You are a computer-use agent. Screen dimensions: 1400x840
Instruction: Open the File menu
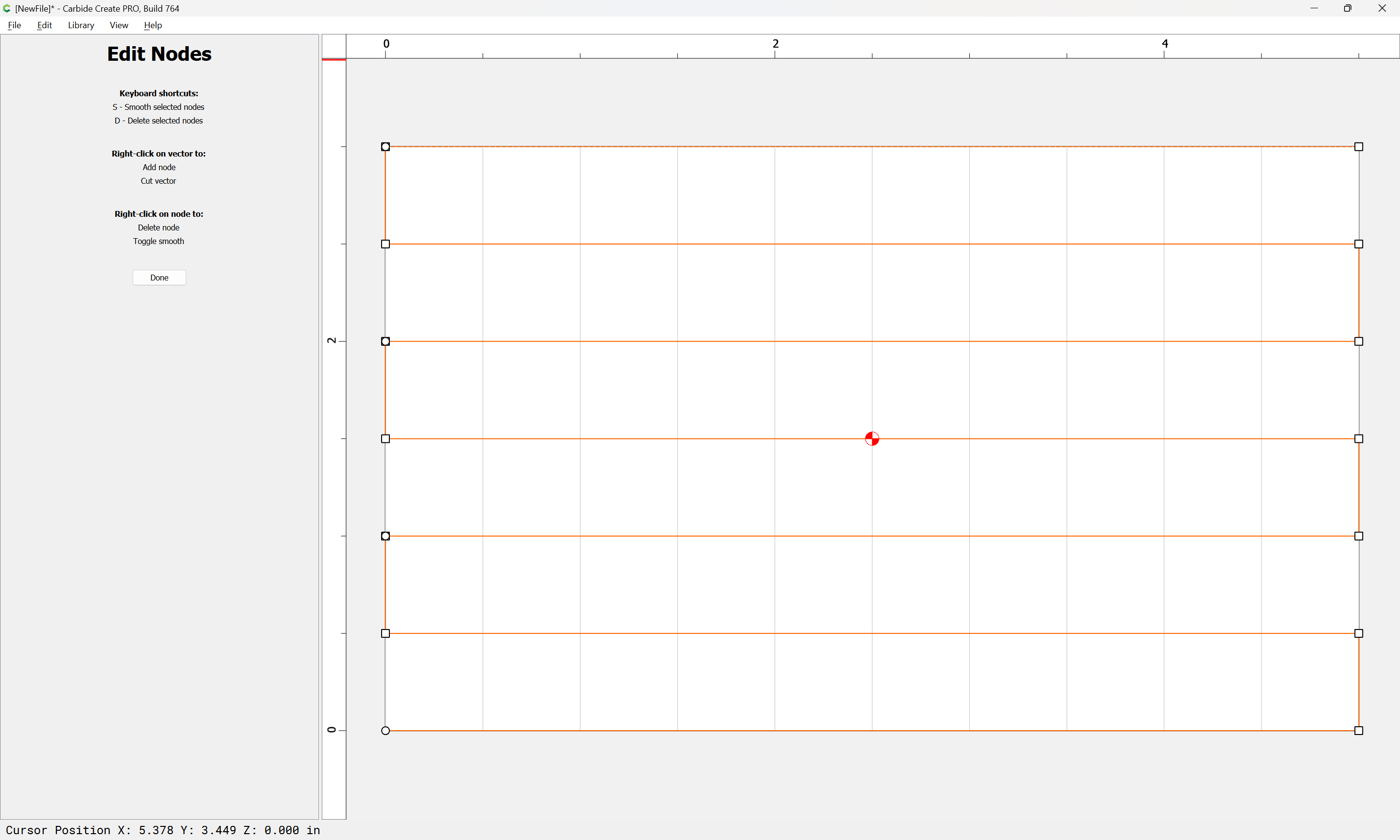pos(14,25)
